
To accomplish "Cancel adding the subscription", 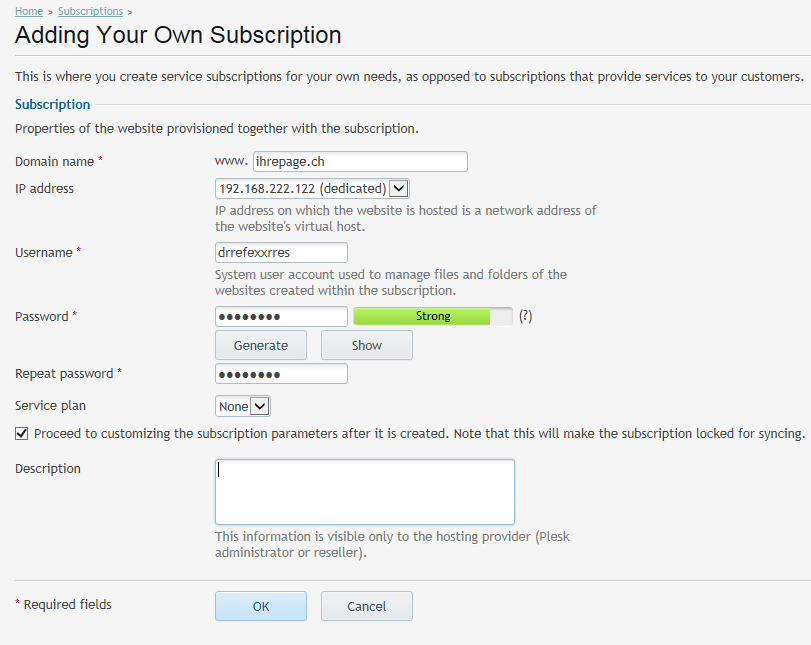I will 366,606.
